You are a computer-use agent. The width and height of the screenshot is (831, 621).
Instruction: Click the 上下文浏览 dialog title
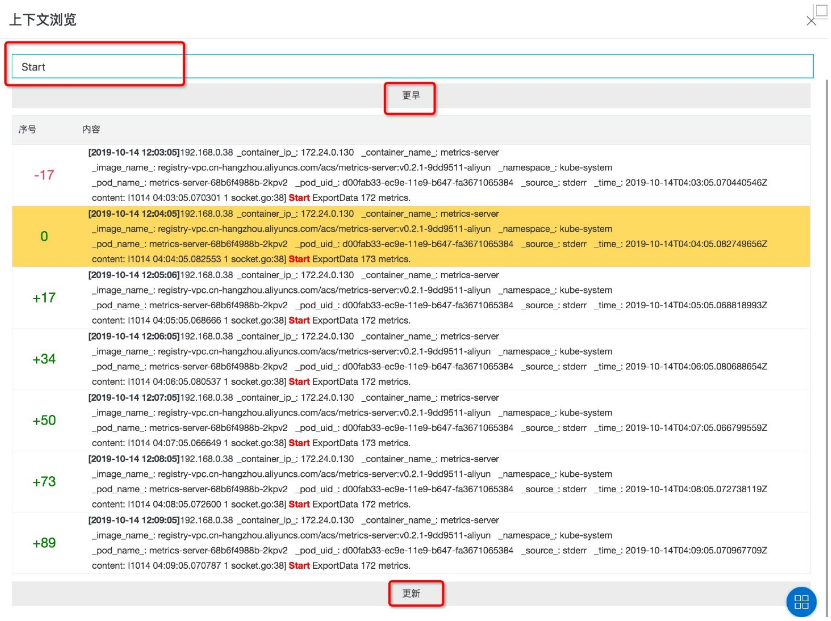point(43,20)
